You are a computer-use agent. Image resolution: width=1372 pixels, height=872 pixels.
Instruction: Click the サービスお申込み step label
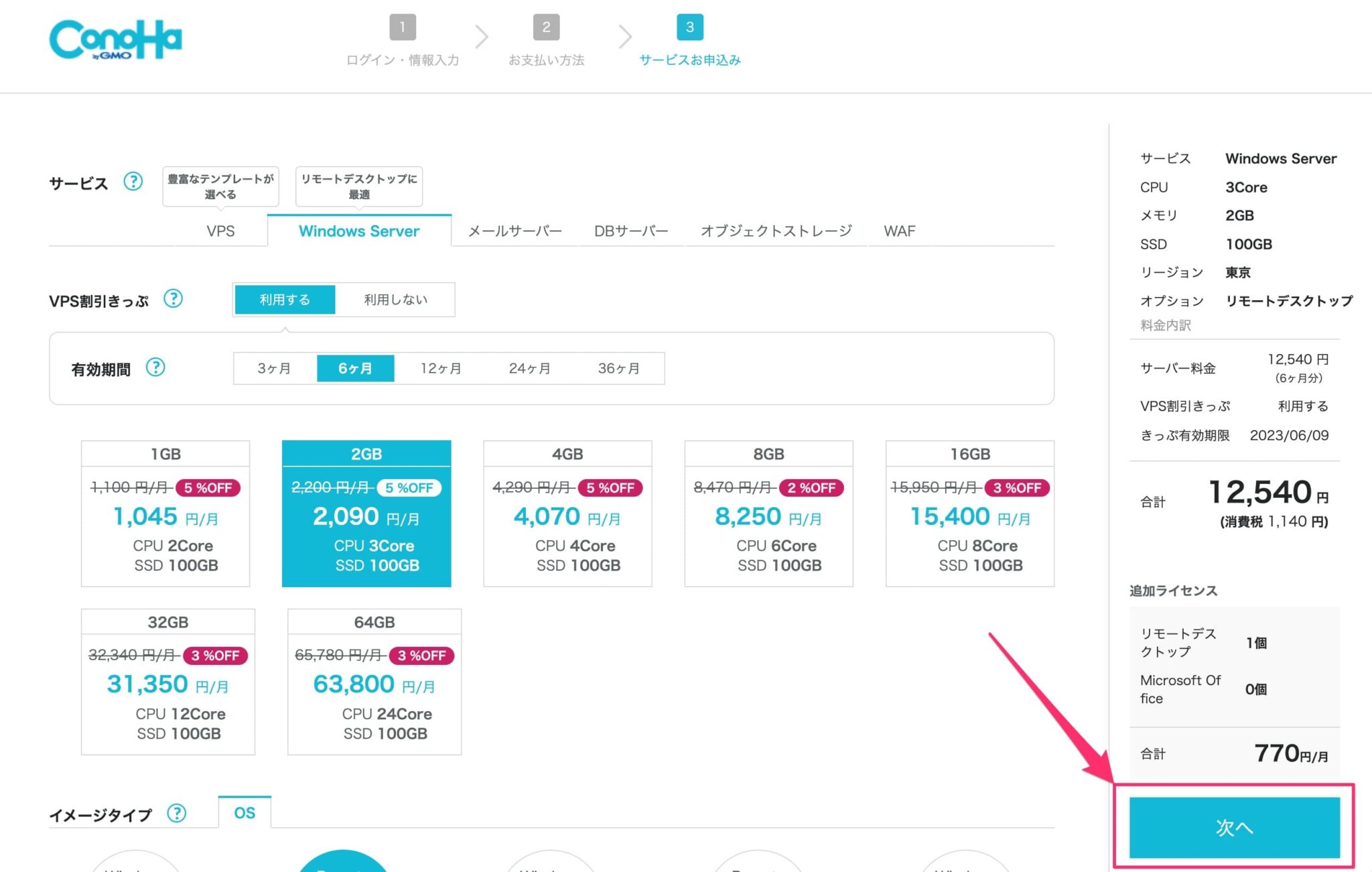click(690, 60)
